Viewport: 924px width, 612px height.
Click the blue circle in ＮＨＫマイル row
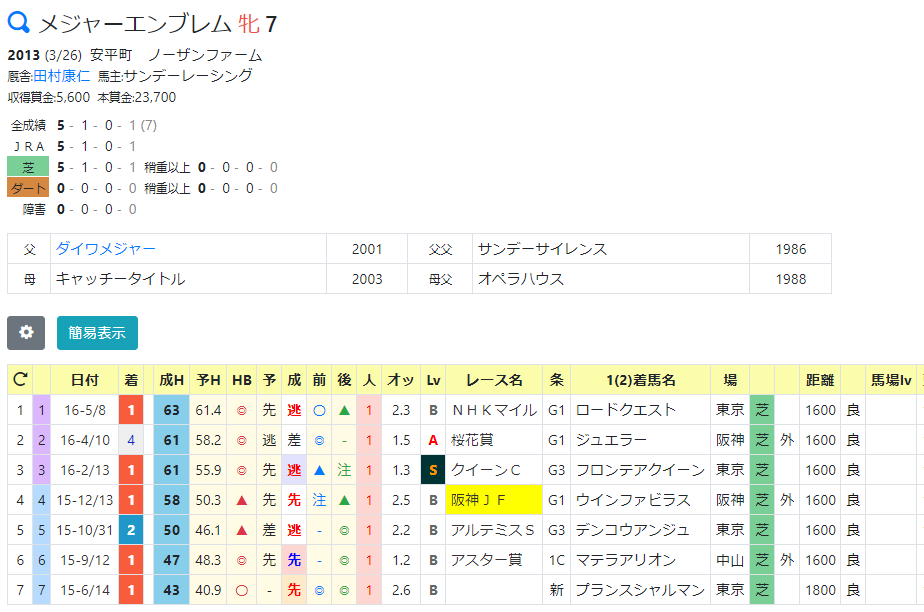(319, 410)
